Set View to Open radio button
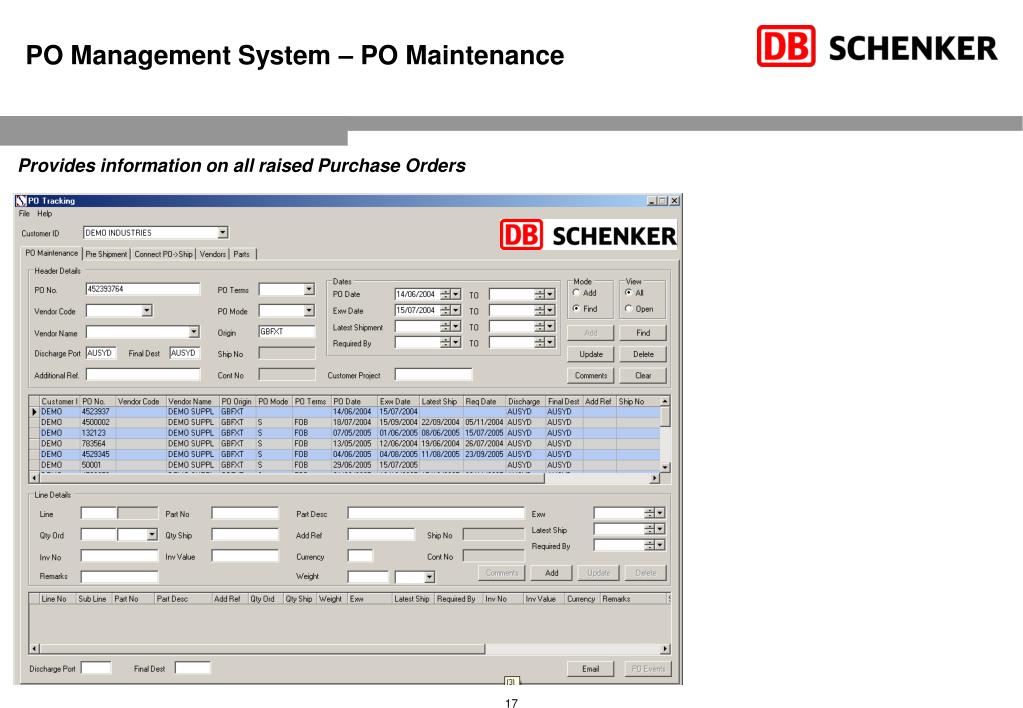 pos(629,309)
